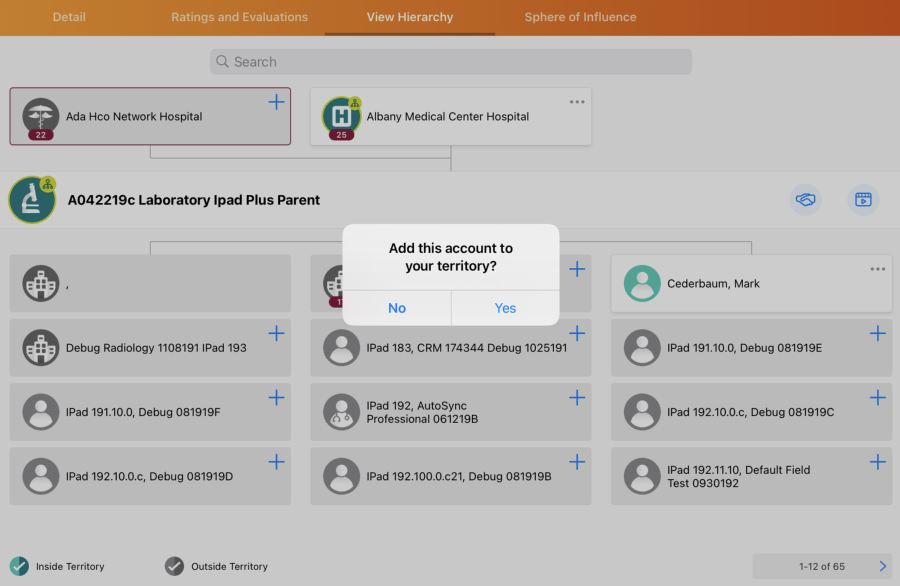Go to next page of hierarchy results

click(x=882, y=566)
